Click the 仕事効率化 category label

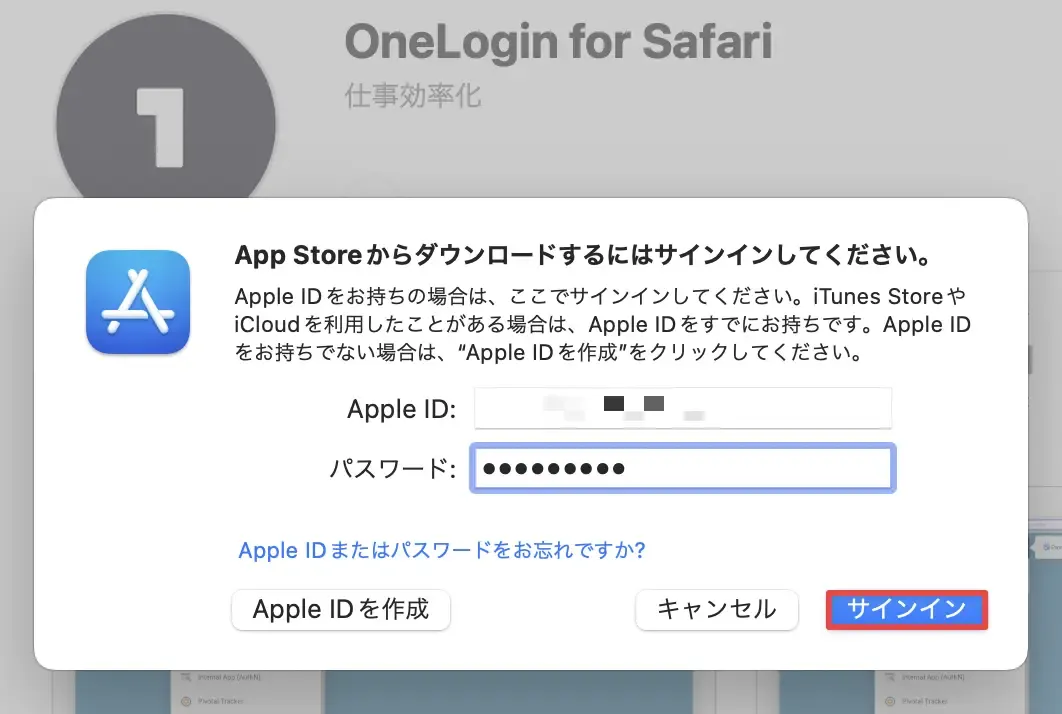point(413,97)
